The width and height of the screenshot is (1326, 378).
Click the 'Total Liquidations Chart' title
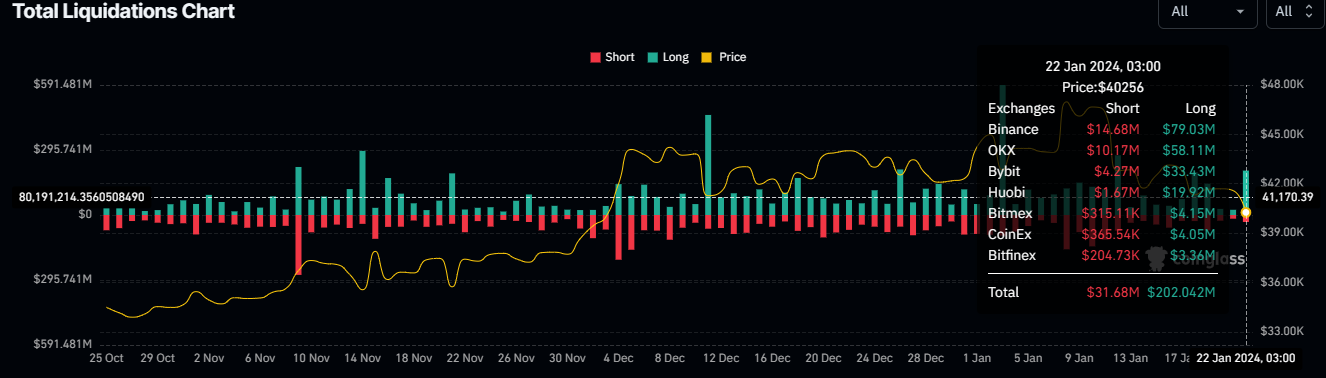(124, 12)
